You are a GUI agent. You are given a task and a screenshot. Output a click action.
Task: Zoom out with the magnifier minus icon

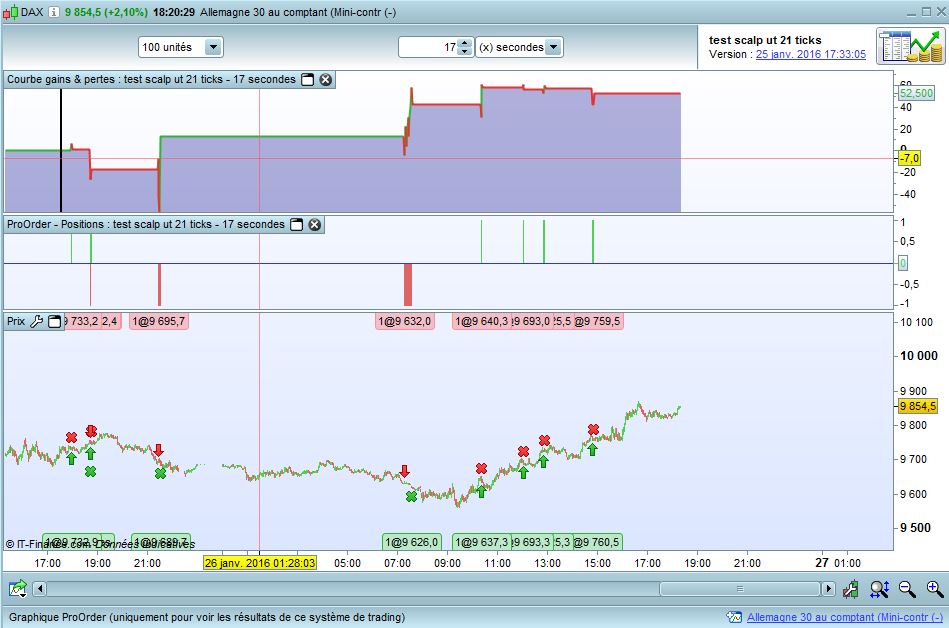click(907, 589)
